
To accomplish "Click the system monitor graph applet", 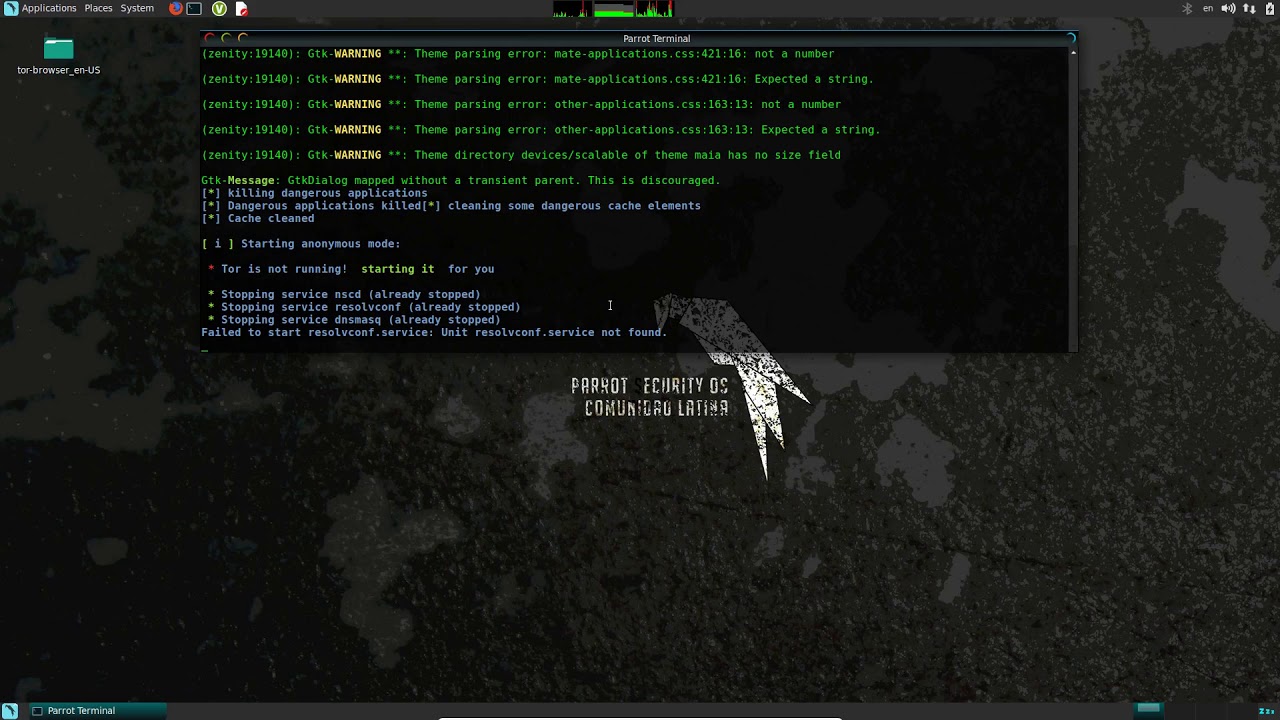I will point(613,9).
